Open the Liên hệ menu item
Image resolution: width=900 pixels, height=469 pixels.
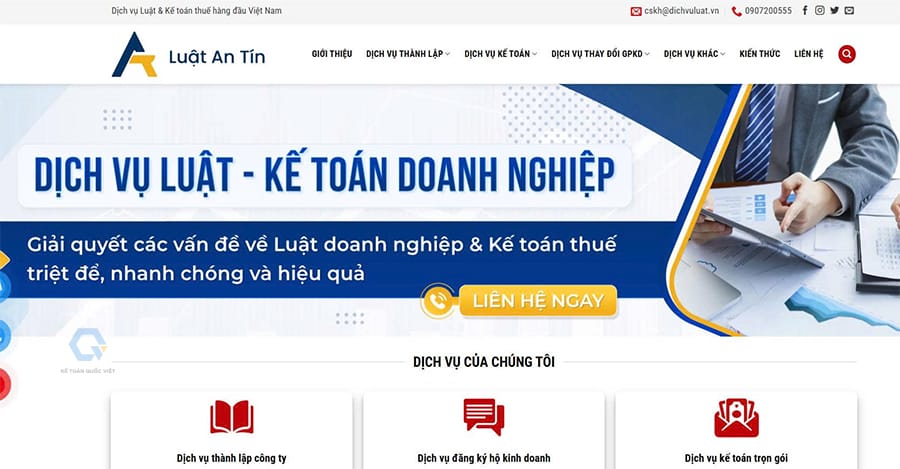pos(808,54)
